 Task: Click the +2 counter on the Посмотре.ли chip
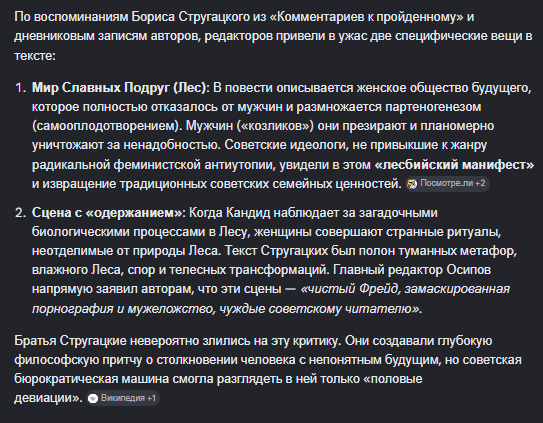point(480,183)
